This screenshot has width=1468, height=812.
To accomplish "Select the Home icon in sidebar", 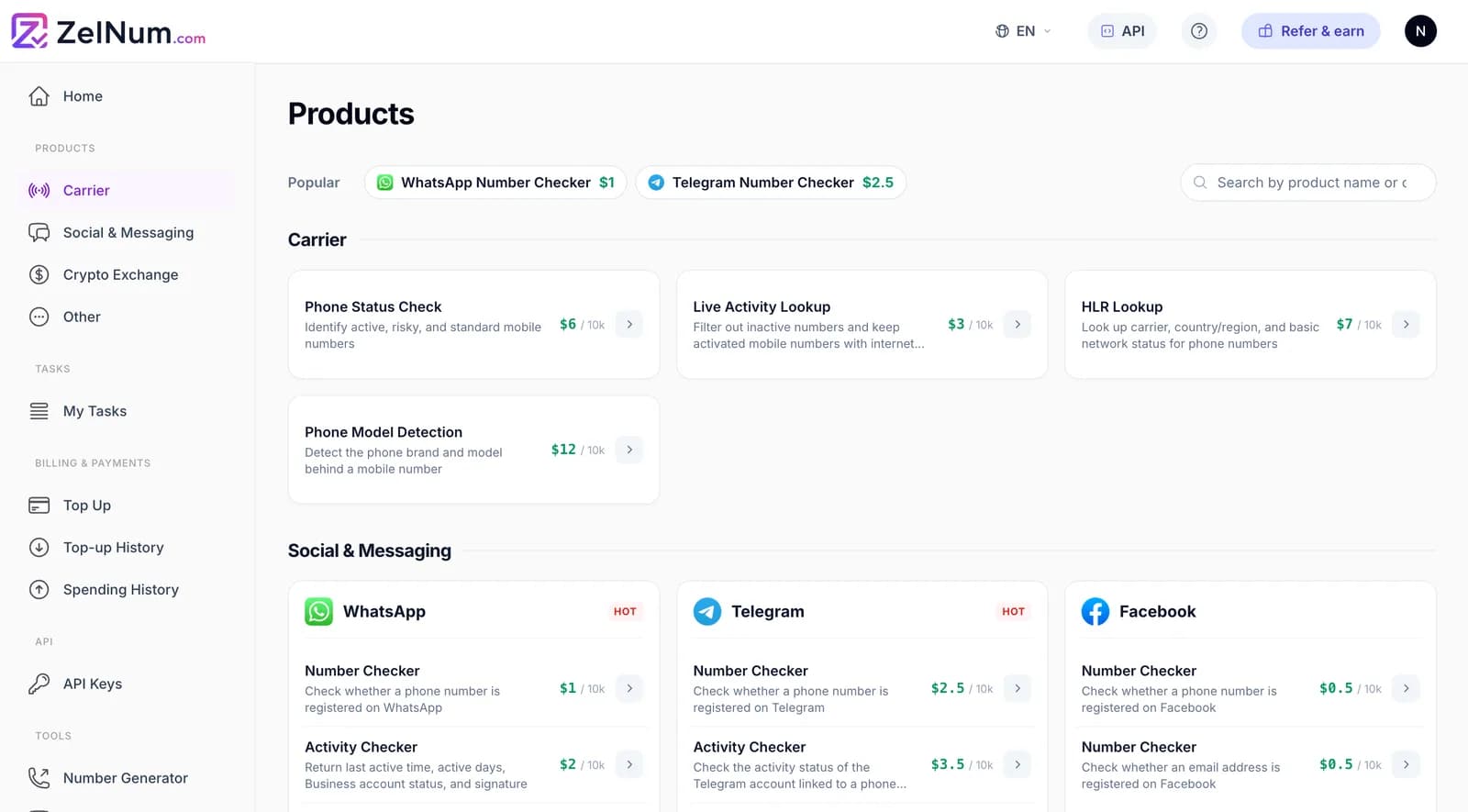I will point(39,96).
